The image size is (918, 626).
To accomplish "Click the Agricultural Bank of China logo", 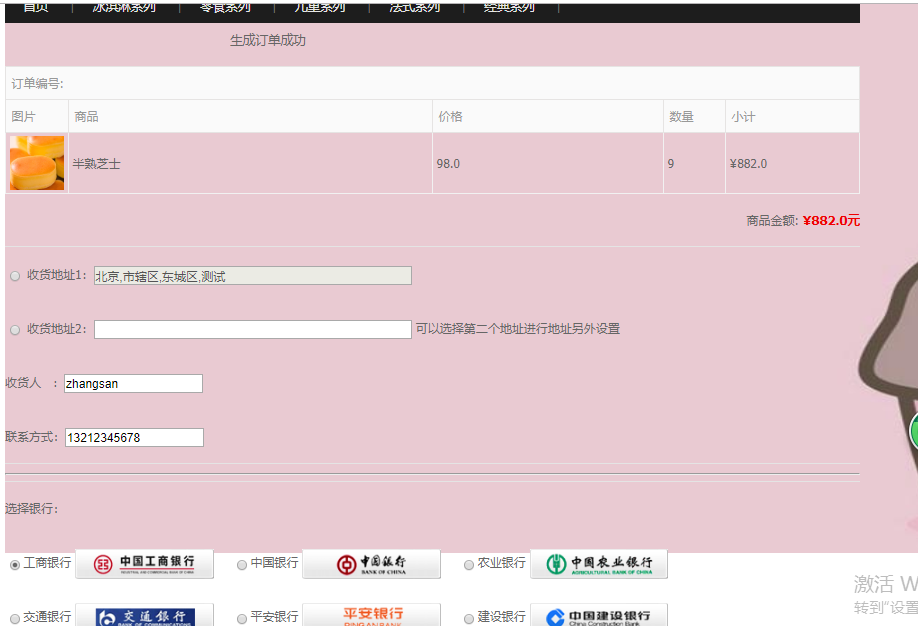I will [x=599, y=564].
